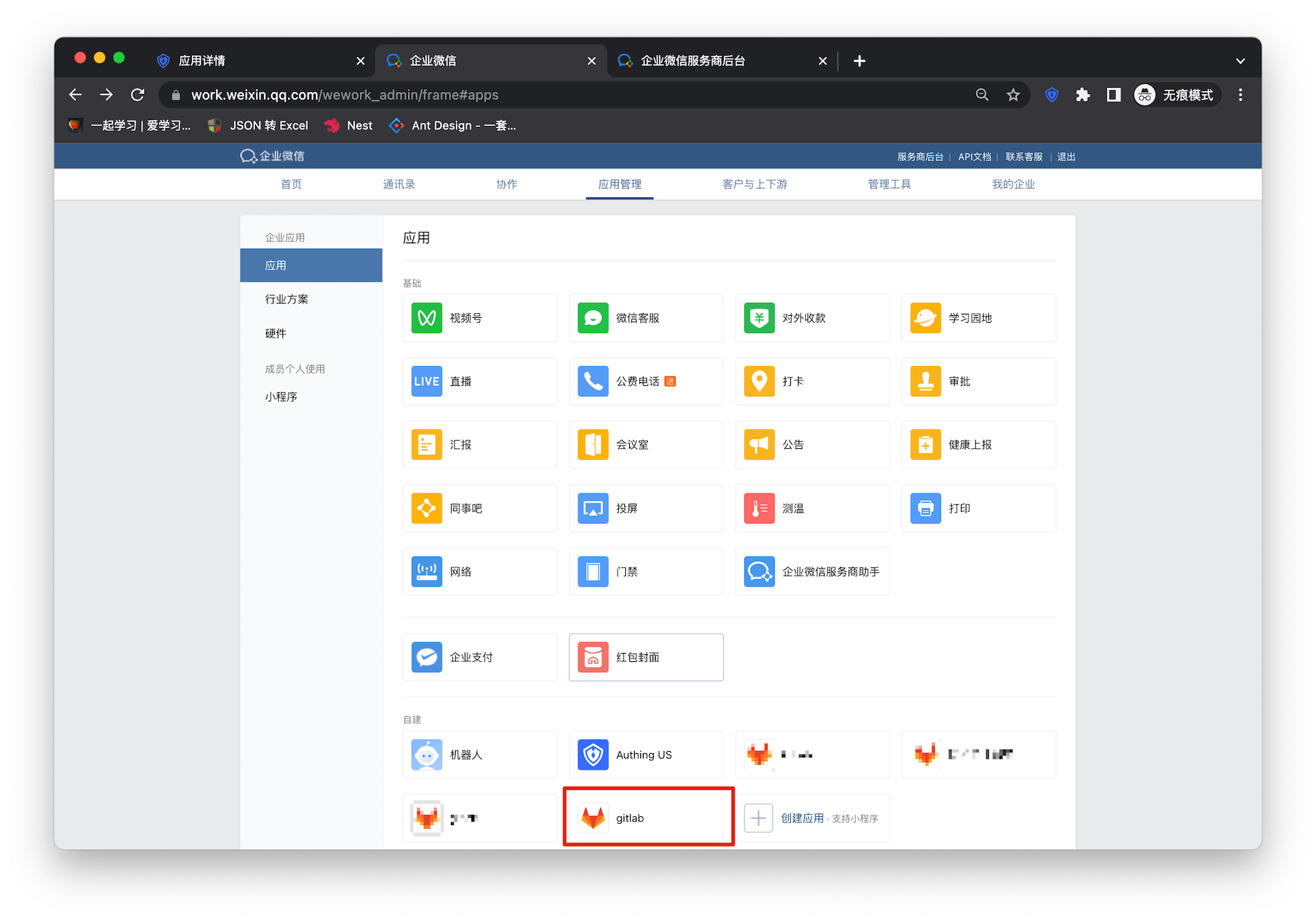
Task: Bookmark this page with star icon
Action: [x=1013, y=95]
